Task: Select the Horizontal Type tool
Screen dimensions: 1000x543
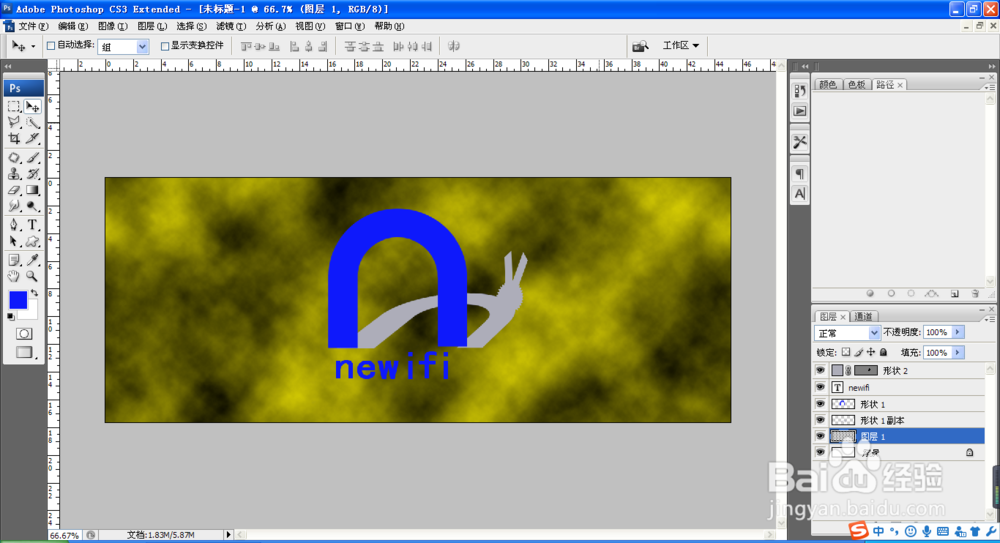Action: [33, 225]
